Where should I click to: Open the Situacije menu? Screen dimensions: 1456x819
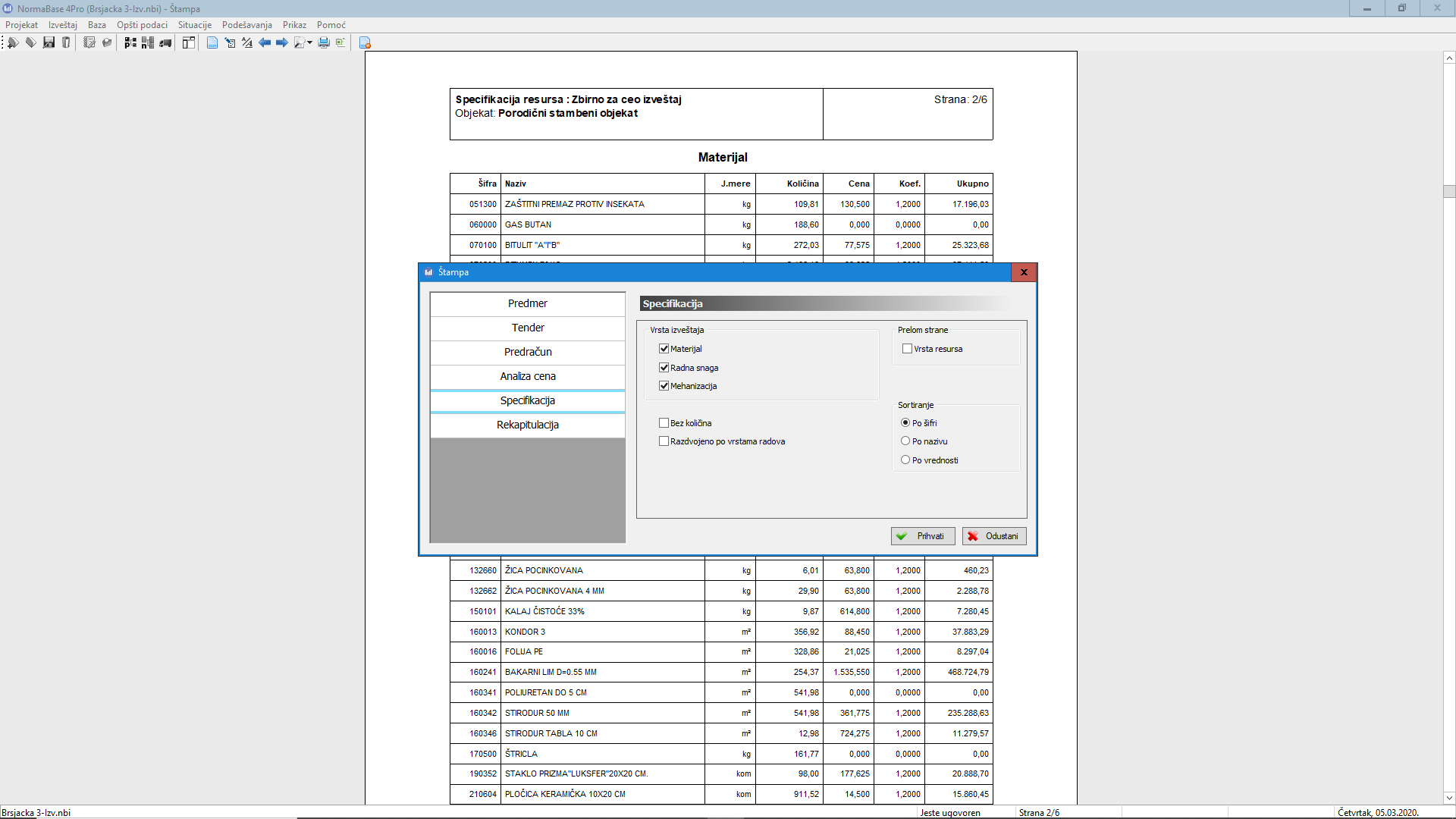pyautogui.click(x=195, y=25)
